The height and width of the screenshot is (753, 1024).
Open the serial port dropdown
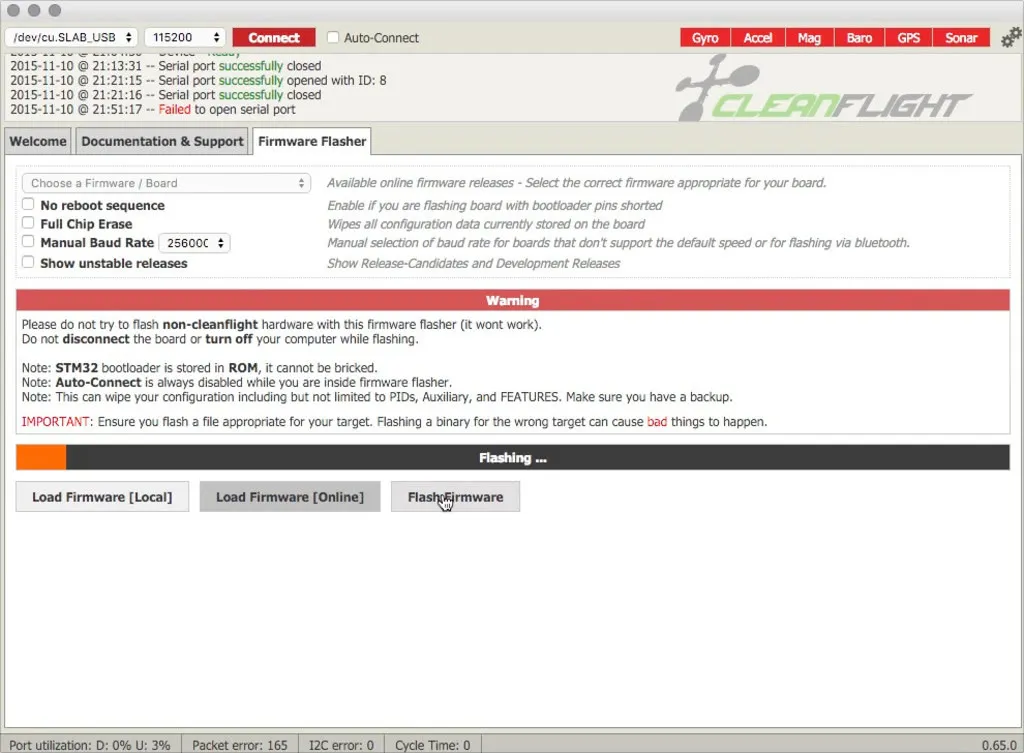71,38
